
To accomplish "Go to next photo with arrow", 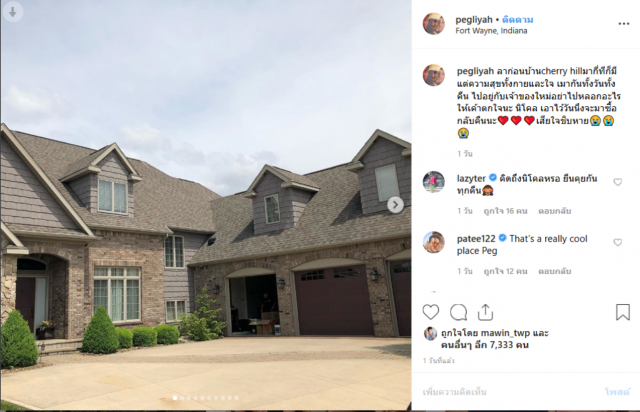I will click(x=395, y=205).
